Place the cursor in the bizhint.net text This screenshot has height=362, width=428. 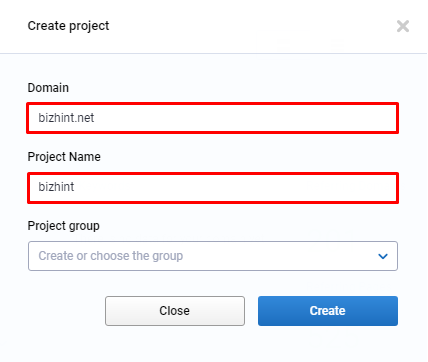(66, 118)
